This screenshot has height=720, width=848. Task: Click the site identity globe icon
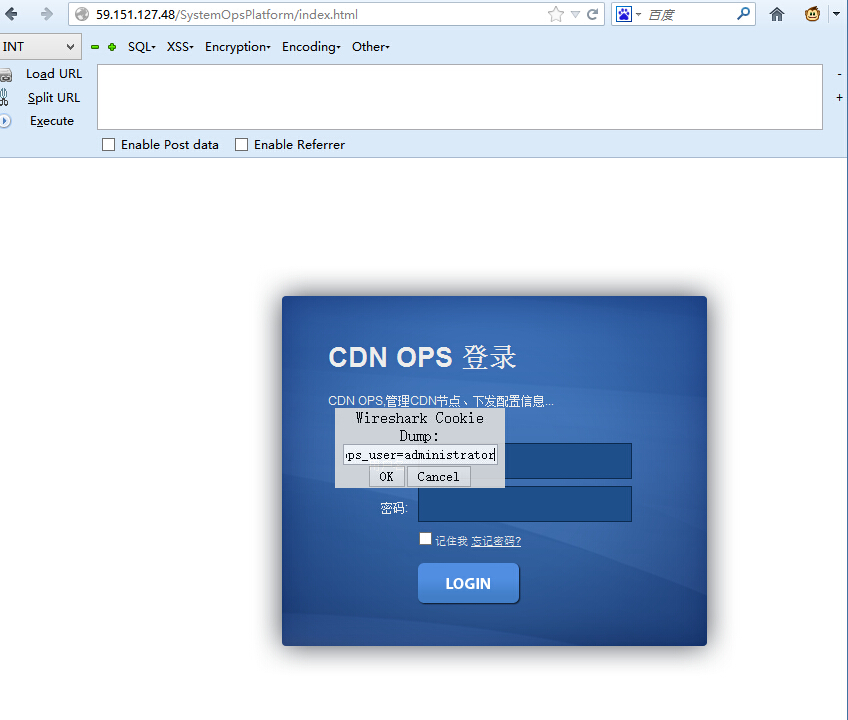[82, 15]
